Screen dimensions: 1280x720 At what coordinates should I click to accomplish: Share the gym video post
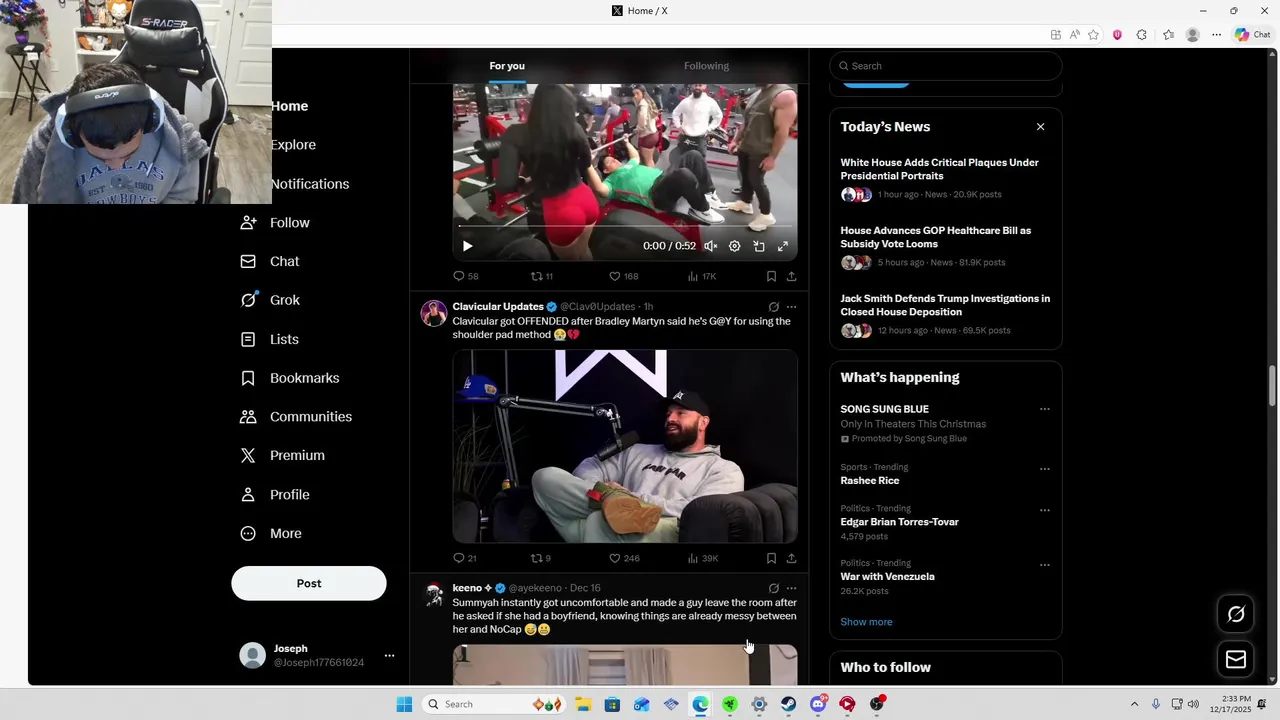point(791,276)
